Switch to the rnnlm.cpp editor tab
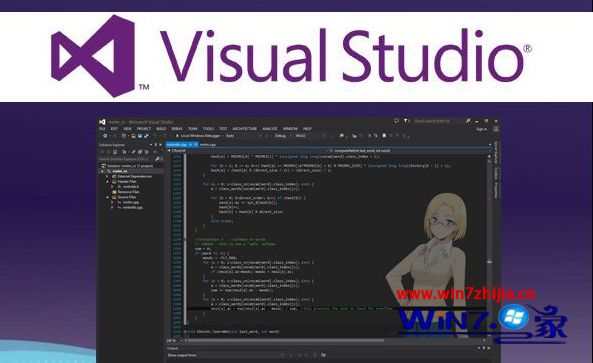Screen dimensions: 593x363 208,144
